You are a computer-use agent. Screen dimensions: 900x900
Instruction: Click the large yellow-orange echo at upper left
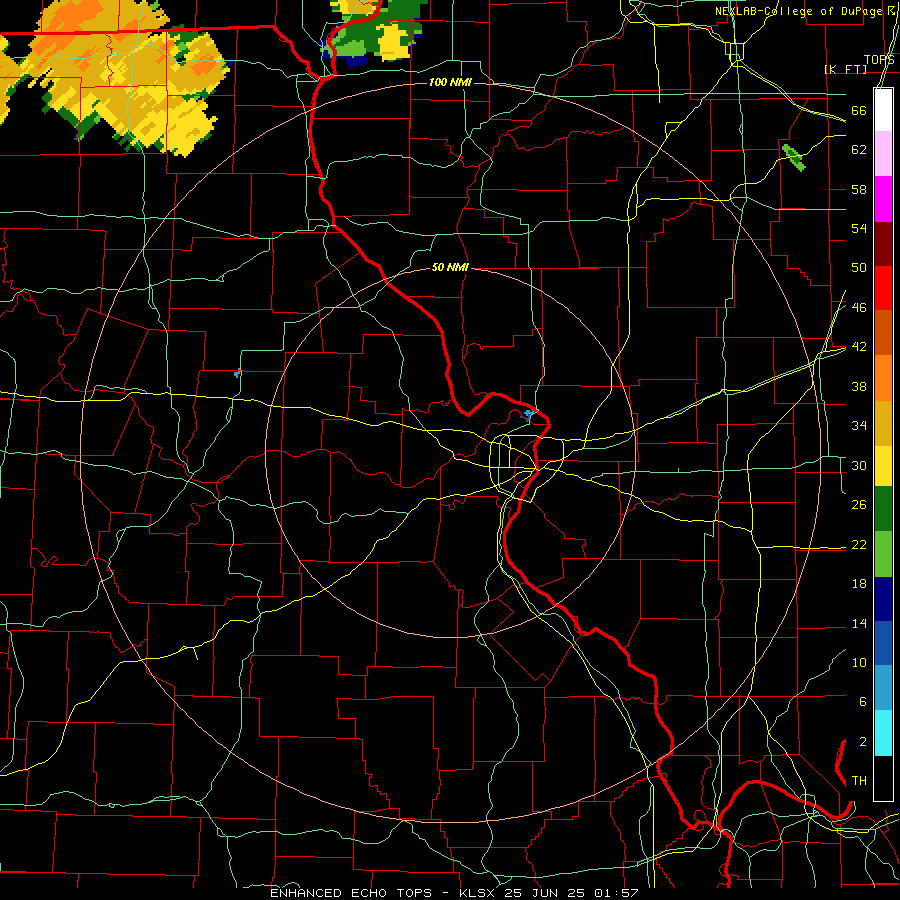point(121,75)
